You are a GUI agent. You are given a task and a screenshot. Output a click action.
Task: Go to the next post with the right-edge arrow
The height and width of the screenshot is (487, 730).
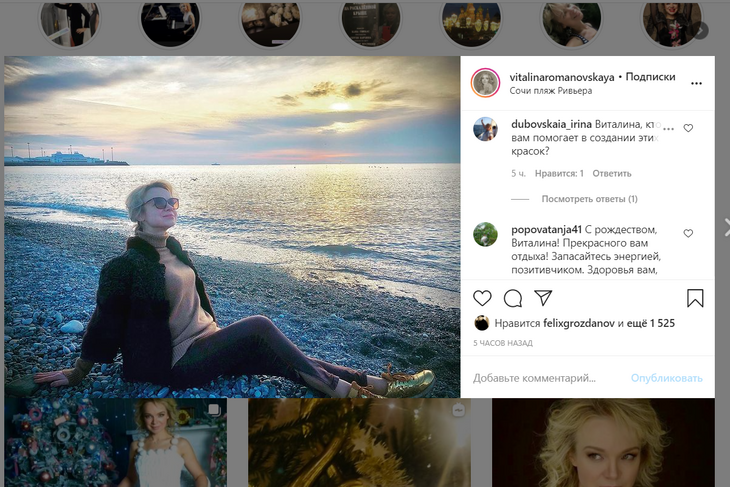(x=726, y=227)
